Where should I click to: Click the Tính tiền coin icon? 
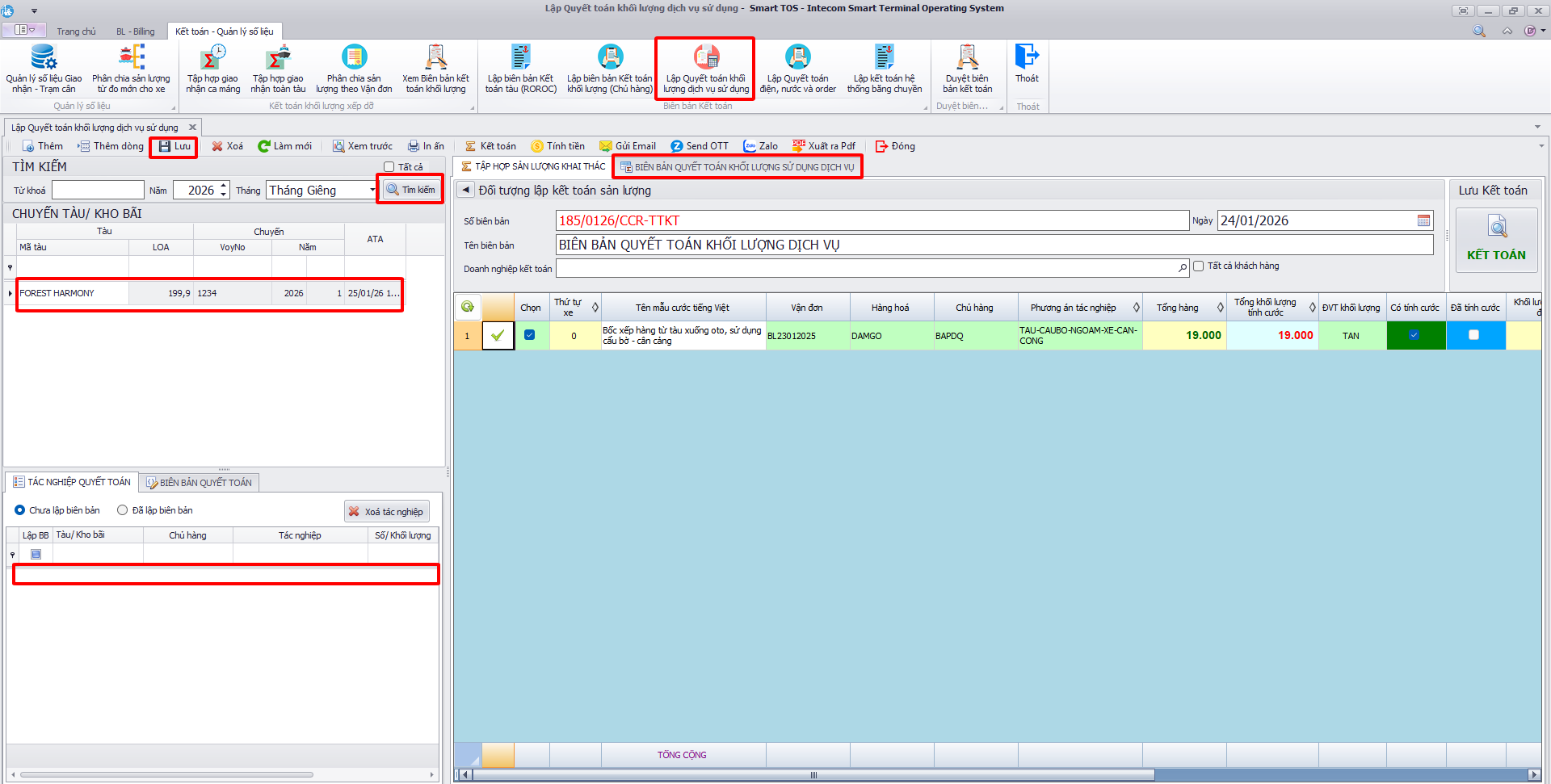click(537, 146)
